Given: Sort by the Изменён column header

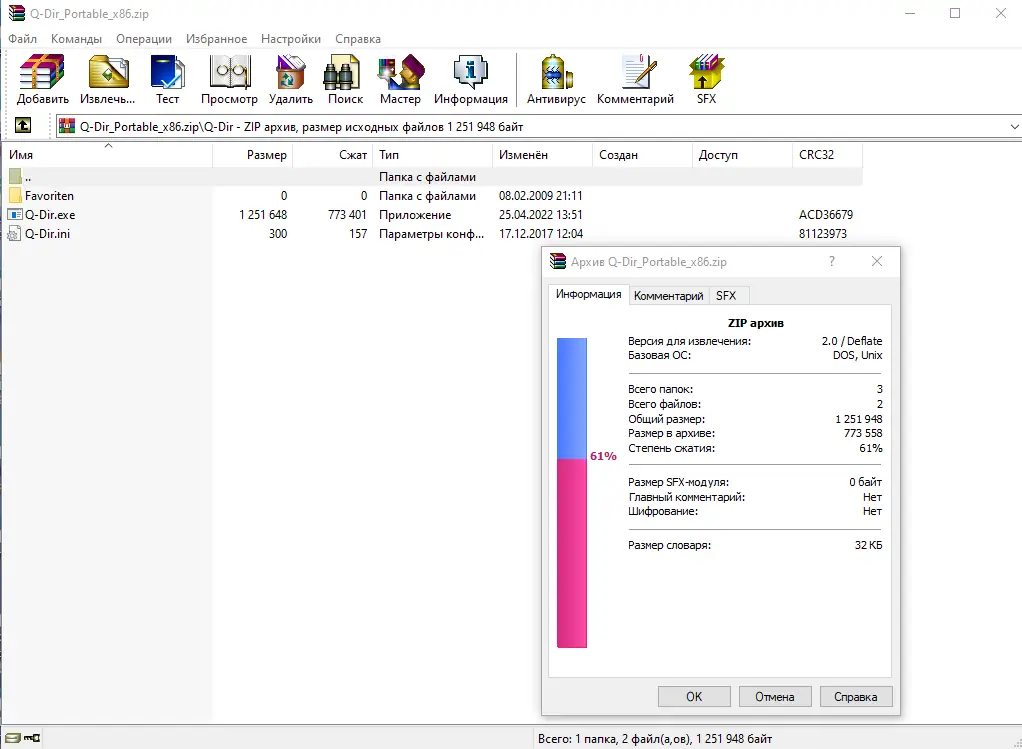Looking at the screenshot, I should click(x=542, y=154).
